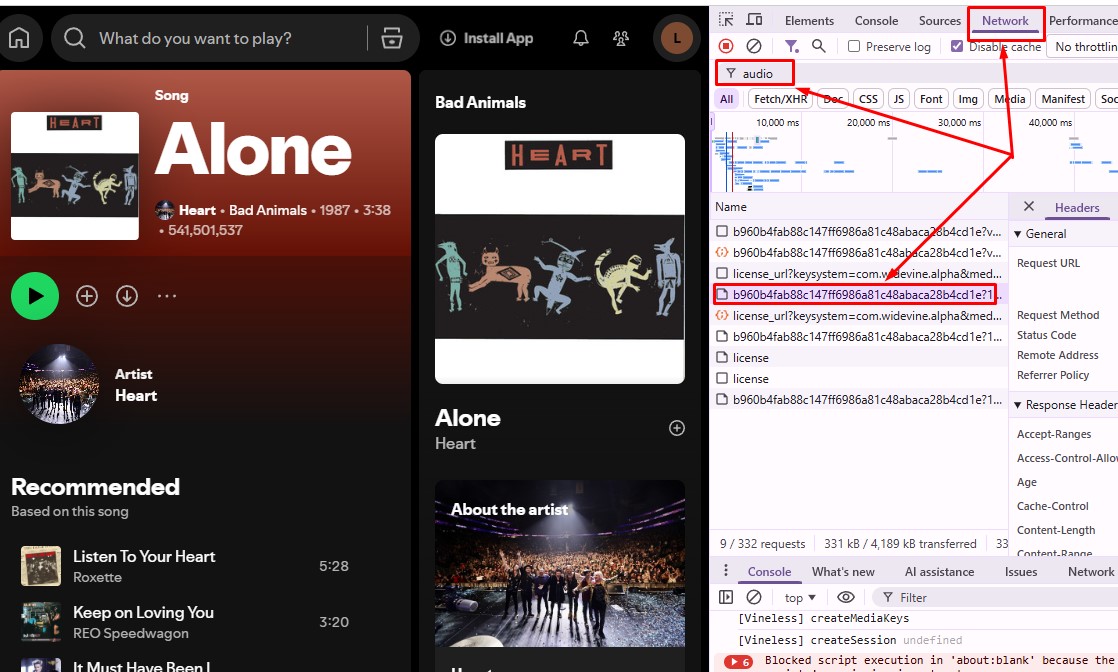Open the Issues drawer tab

pyautogui.click(x=1020, y=571)
